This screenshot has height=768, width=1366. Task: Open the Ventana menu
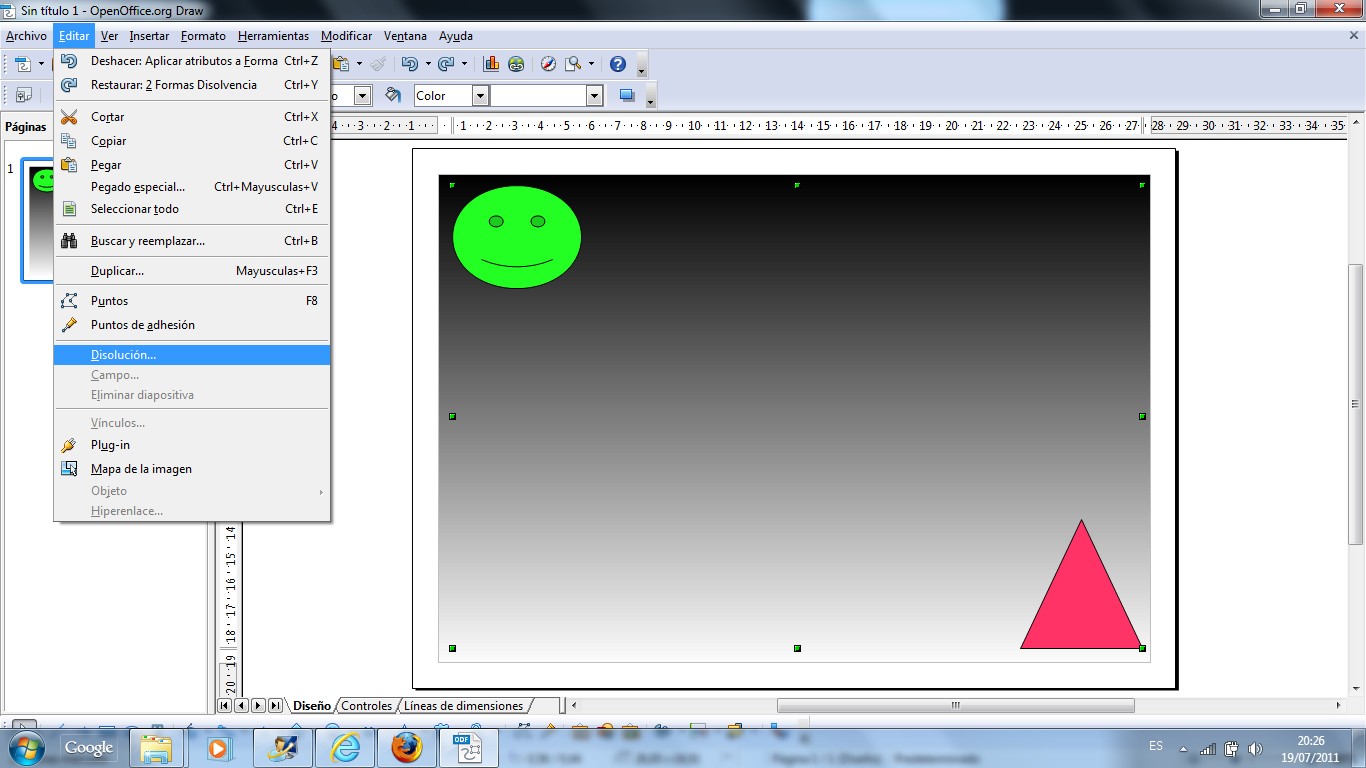coord(405,36)
